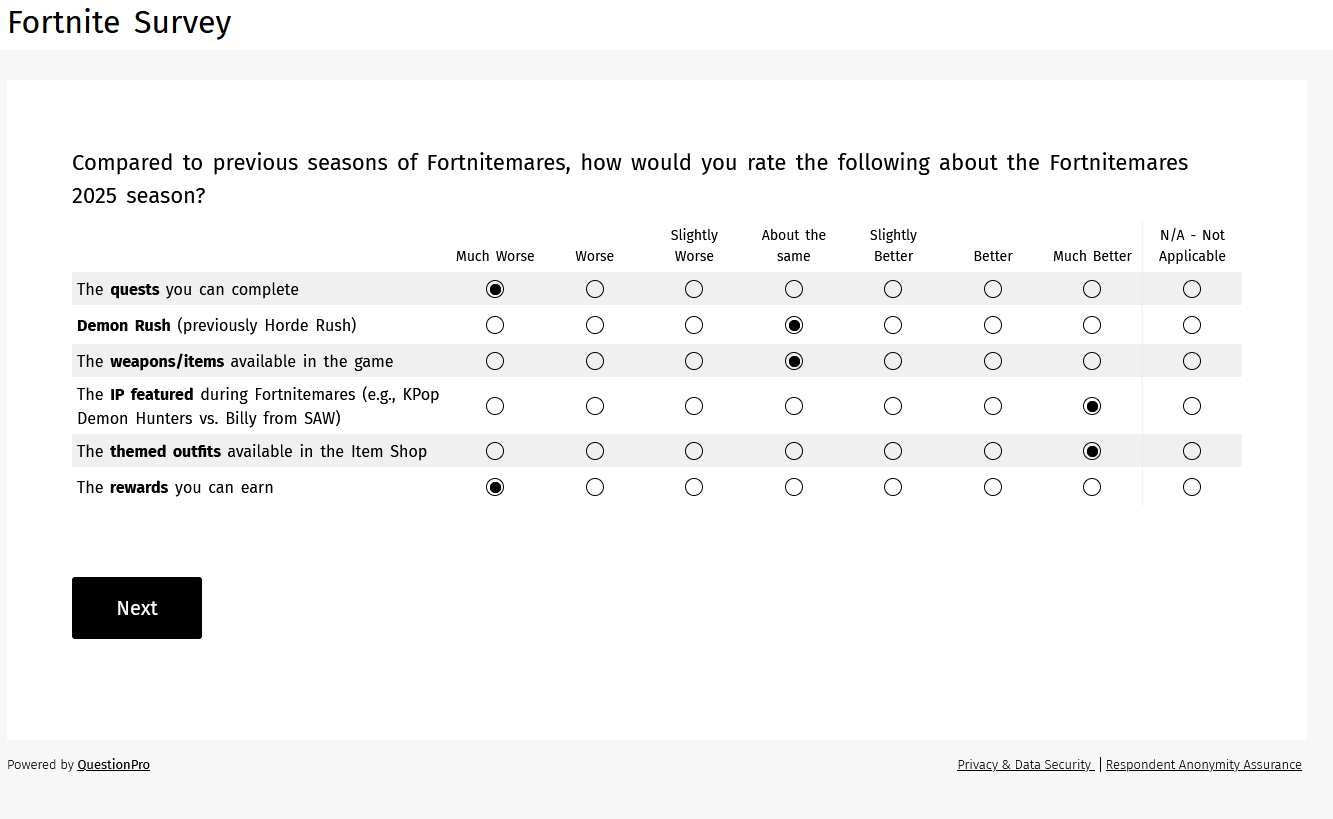The image size is (1333, 819).
Task: Rate rewards as Much Better
Action: click(x=1092, y=487)
